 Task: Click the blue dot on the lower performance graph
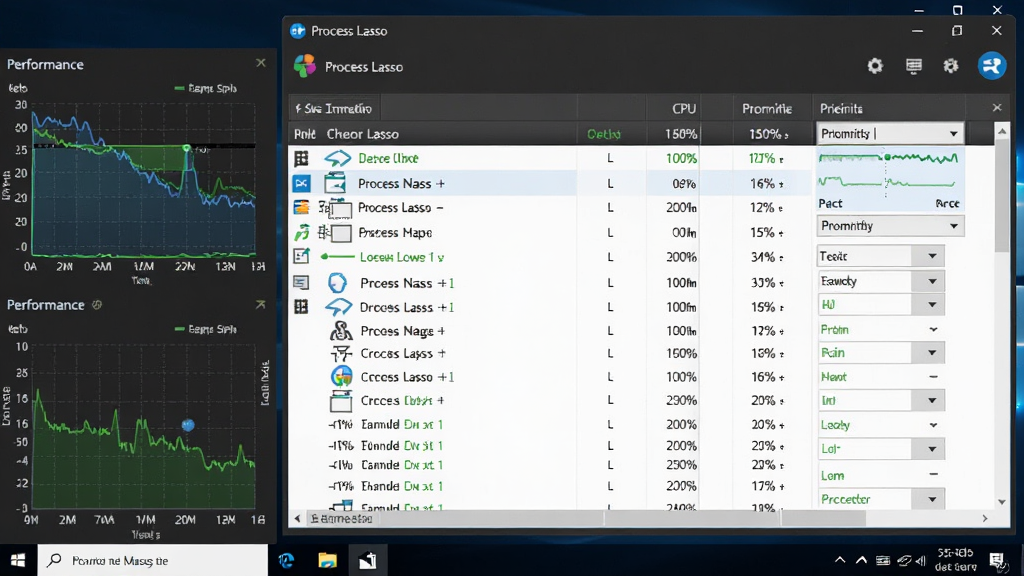(x=188, y=425)
